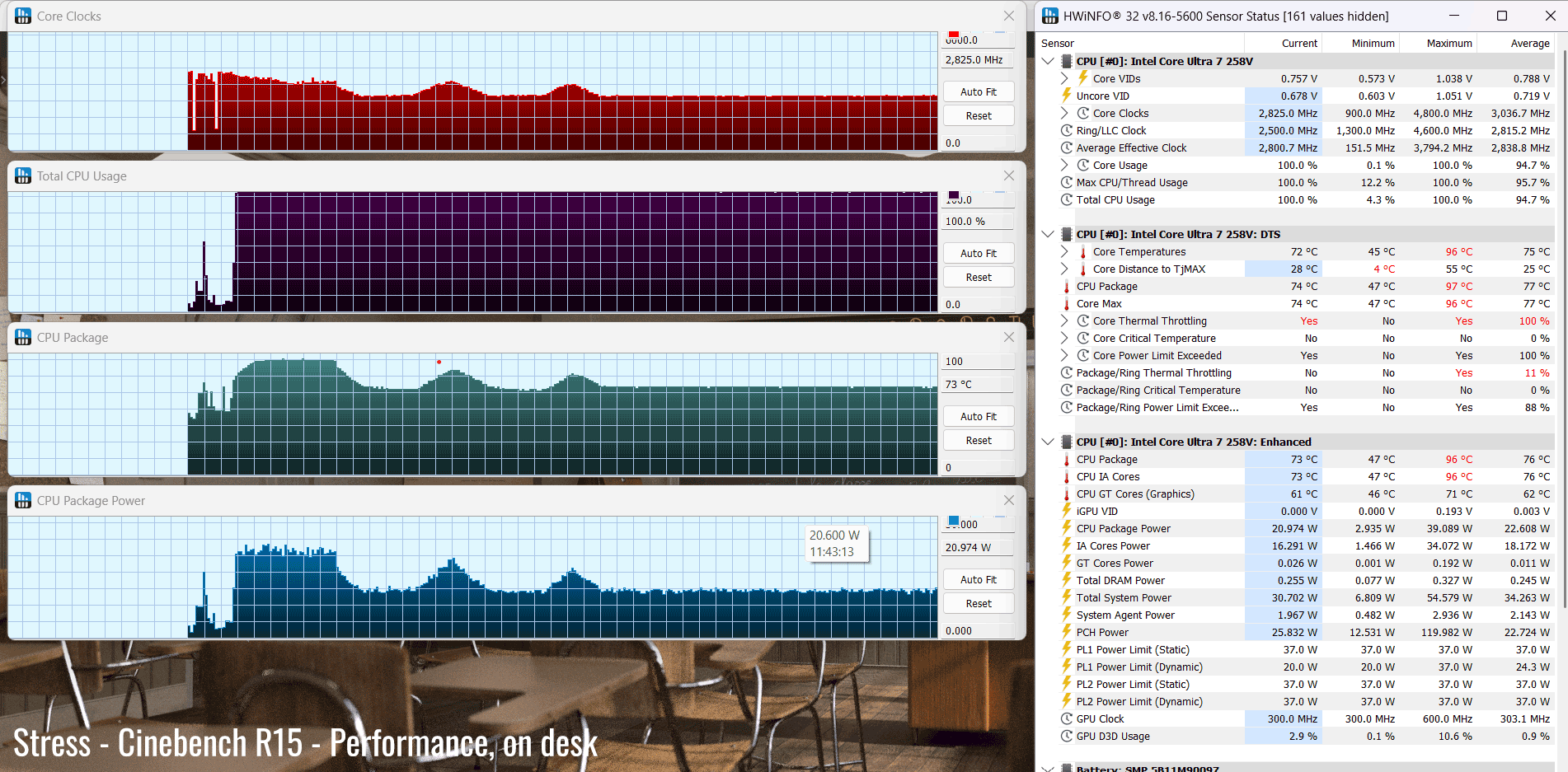Collapse the Intel Core Ultra 7 258V: Enhanced group
1568x772 pixels.
pos(1048,442)
